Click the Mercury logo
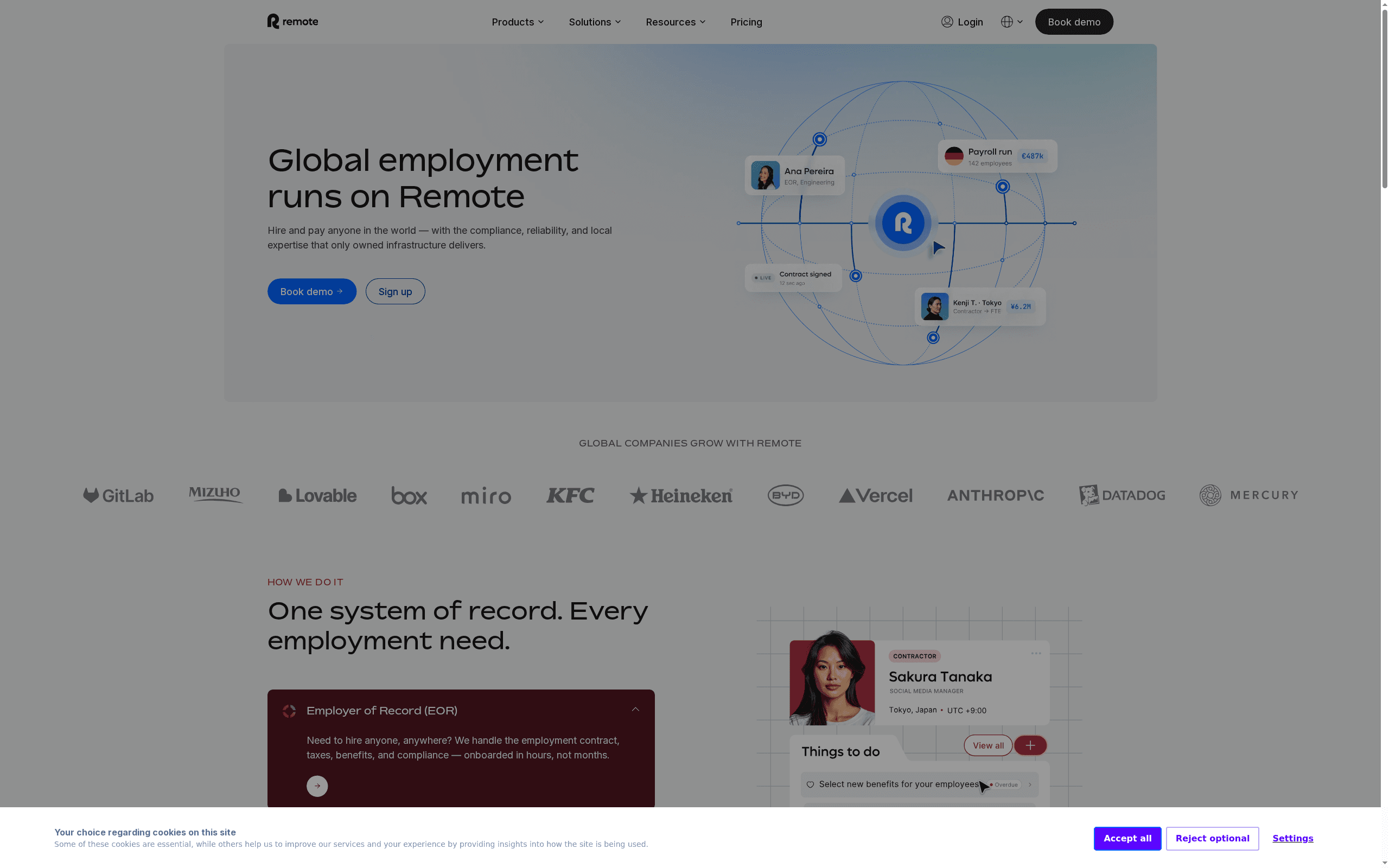1389x868 pixels. tap(1248, 495)
